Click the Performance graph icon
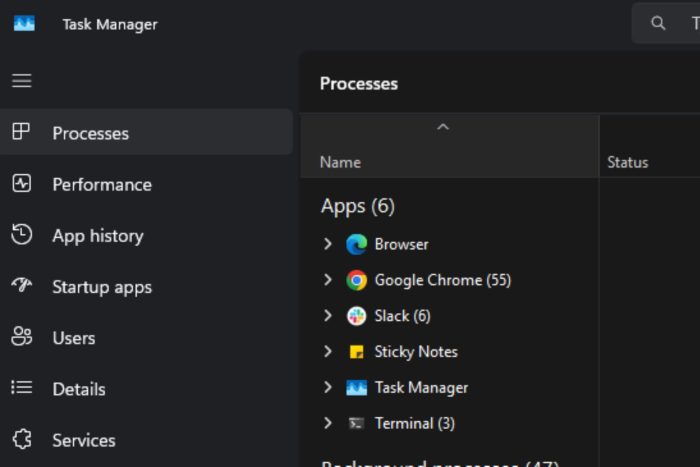Screen dimensions: 700x467 coord(21,183)
